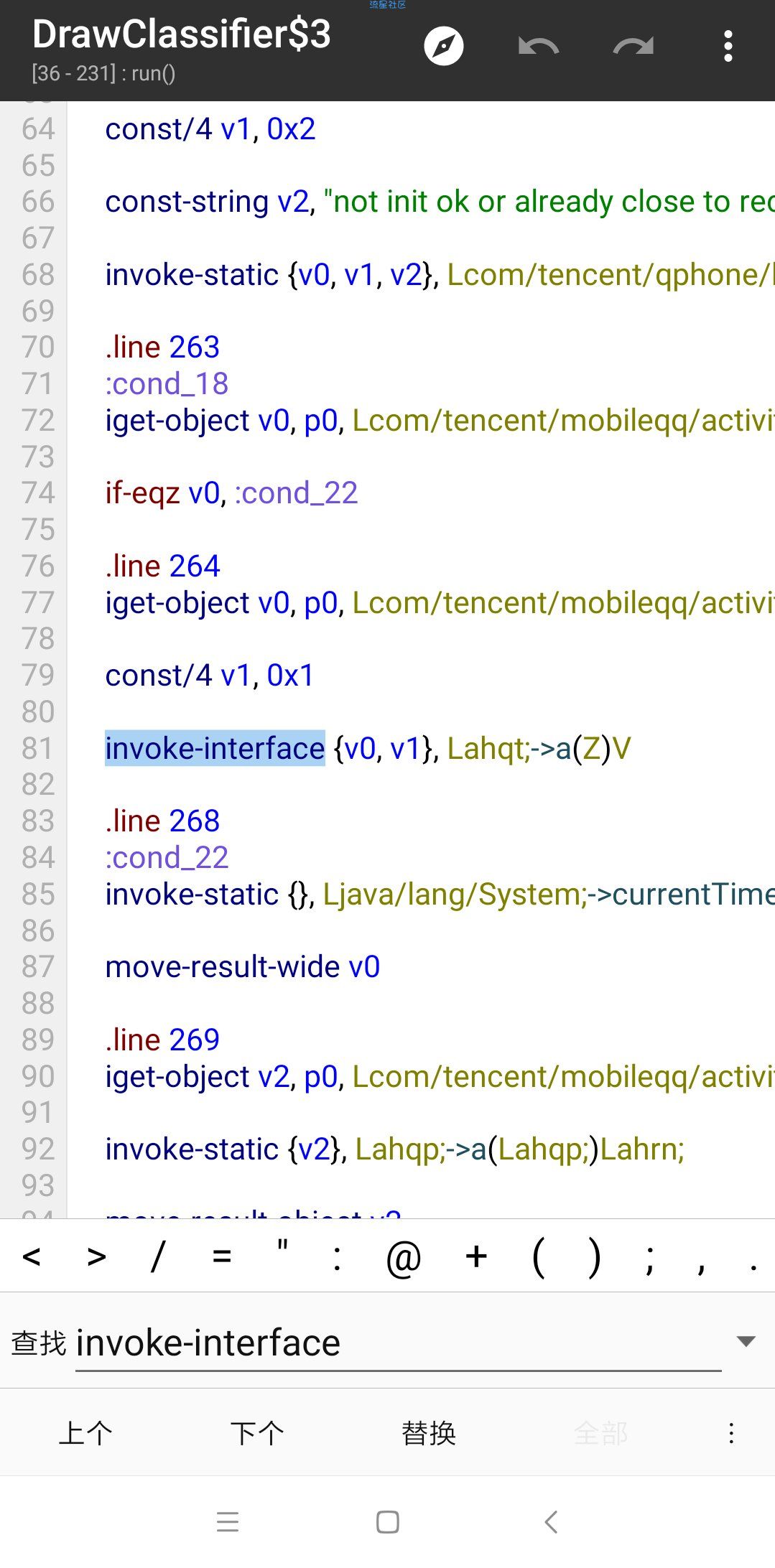Screen dimensions: 775x1568
Task: Click the search field containing invoke-interface
Action: point(398,1343)
